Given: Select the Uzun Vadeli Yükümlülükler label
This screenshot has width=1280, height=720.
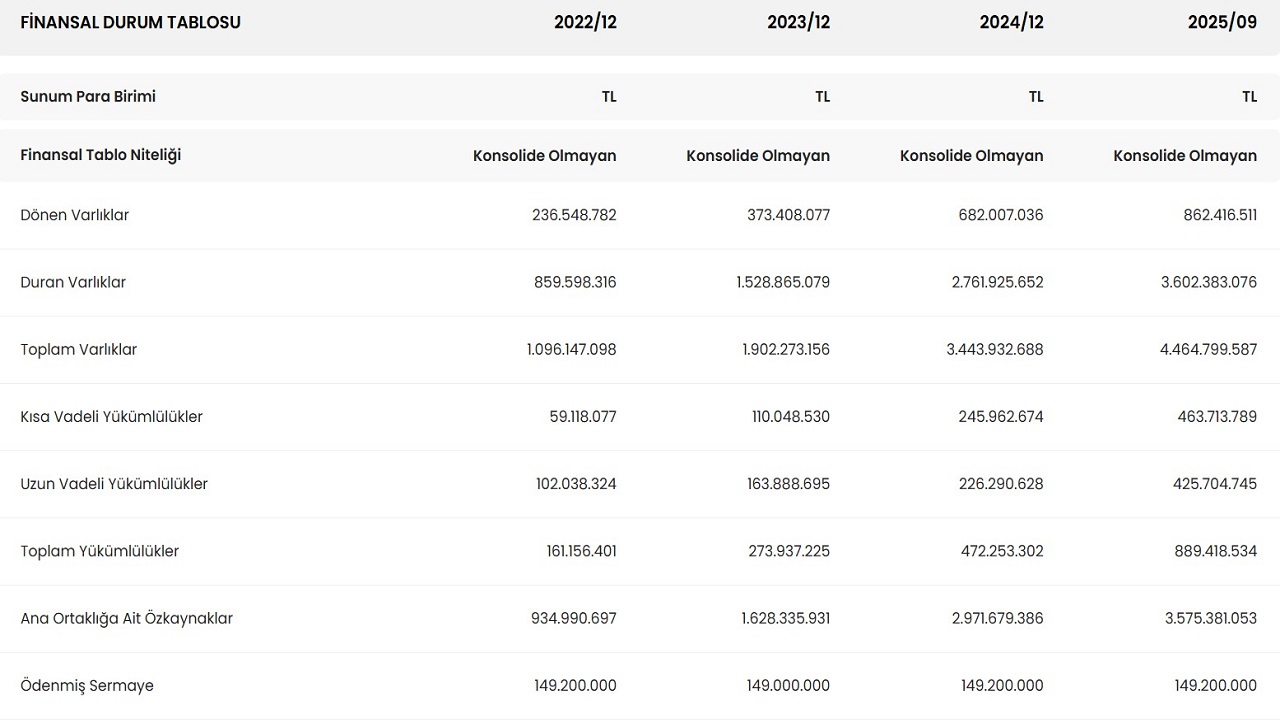Looking at the screenshot, I should (114, 484).
